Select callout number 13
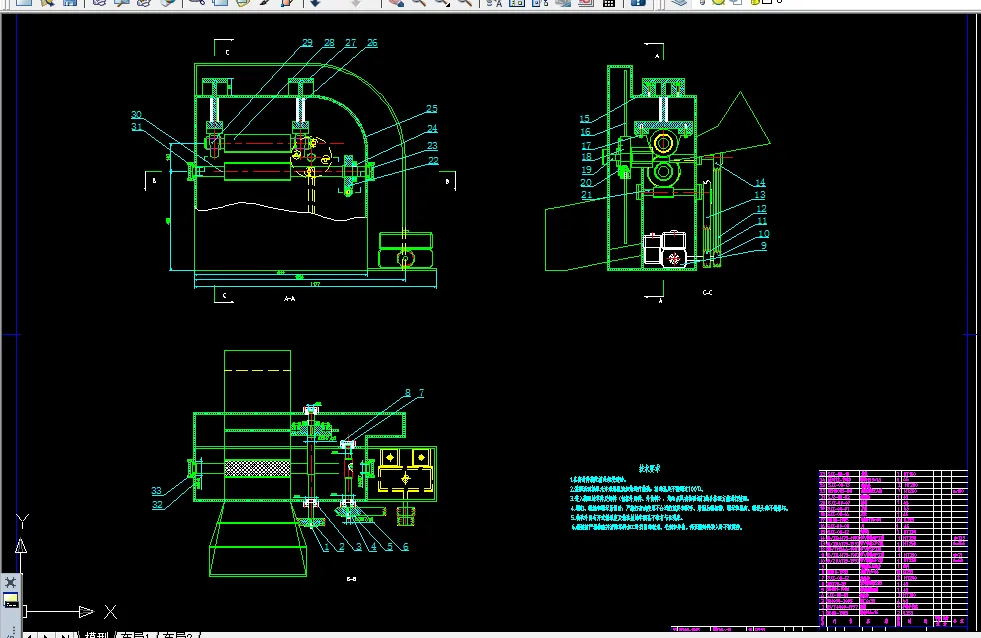The height and width of the screenshot is (638, 981). coord(760,195)
